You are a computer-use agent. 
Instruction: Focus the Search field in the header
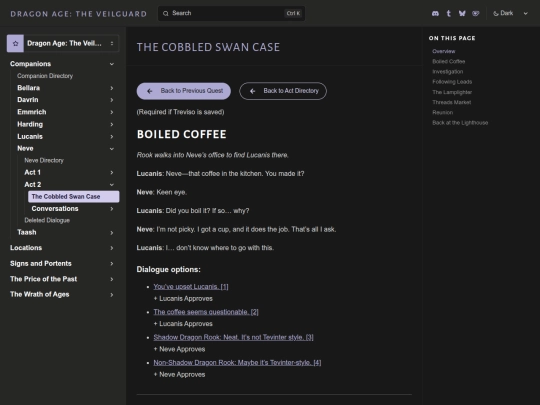[231, 13]
